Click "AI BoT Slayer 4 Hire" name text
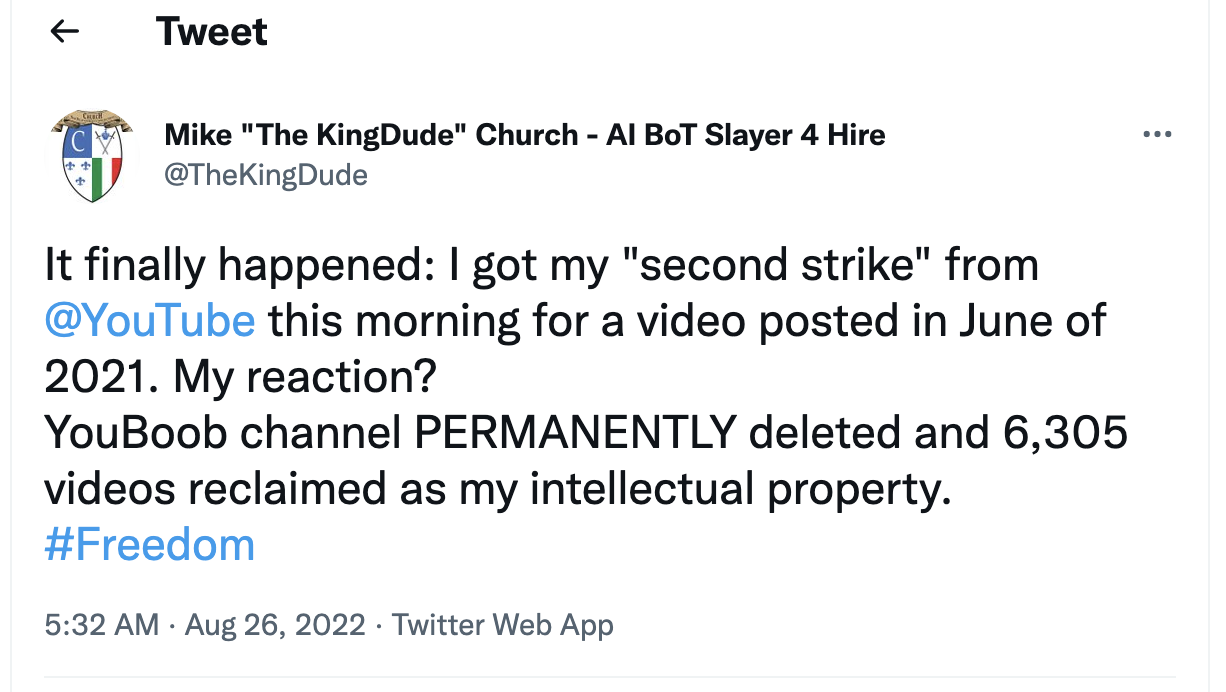The height and width of the screenshot is (692, 1226). [x=745, y=134]
